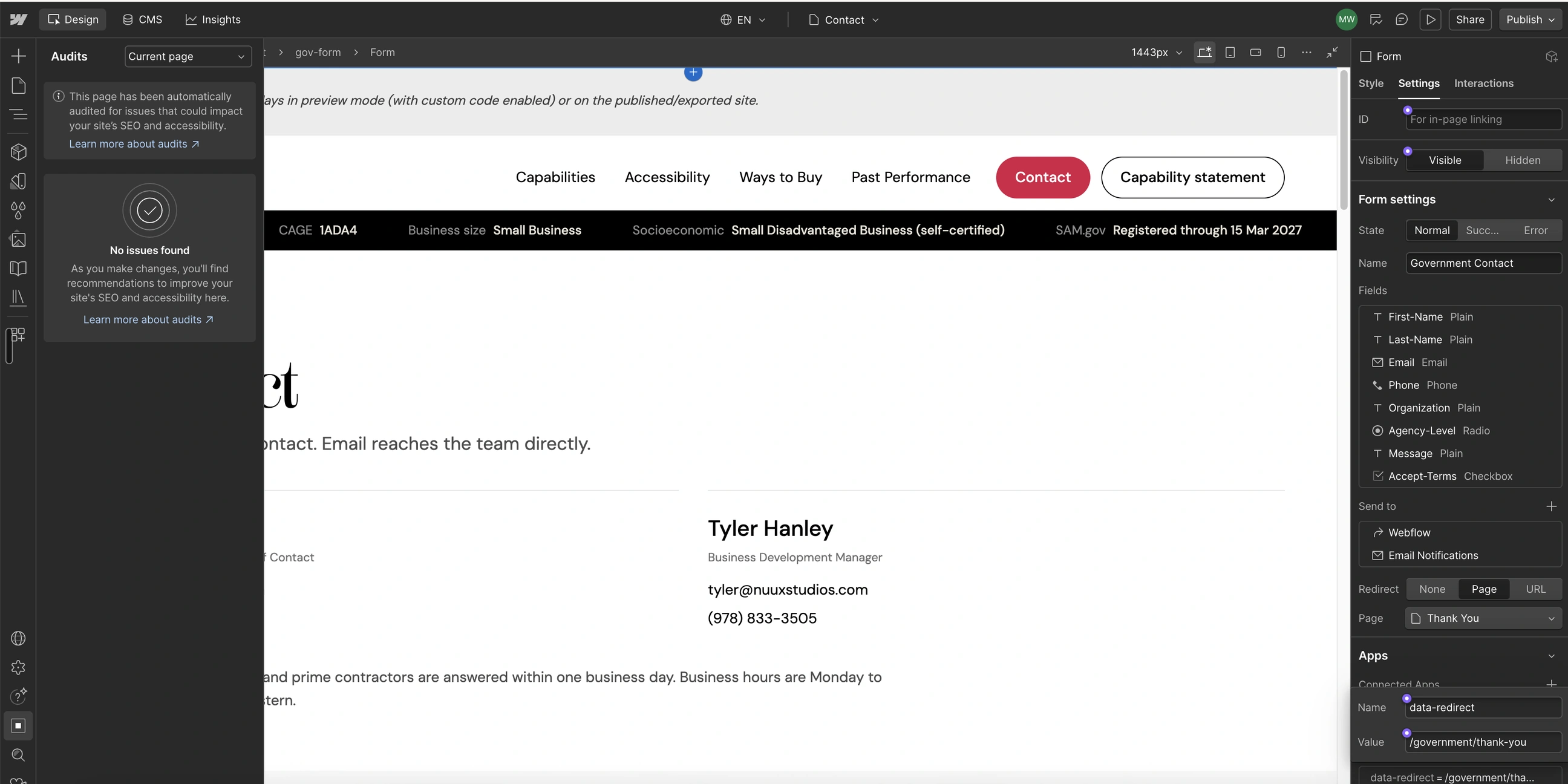Open the Components cube icon
1568x784 pixels.
pyautogui.click(x=18, y=152)
